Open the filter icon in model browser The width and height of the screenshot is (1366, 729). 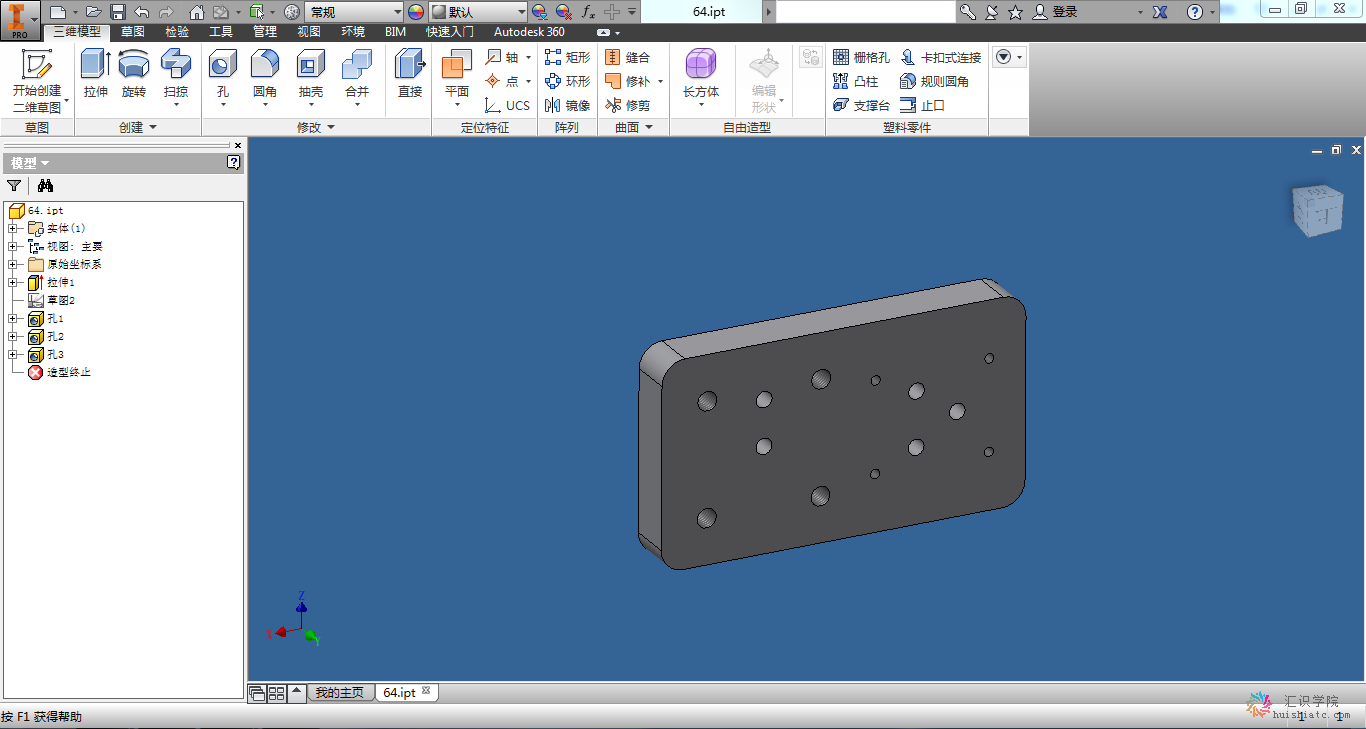[x=14, y=185]
